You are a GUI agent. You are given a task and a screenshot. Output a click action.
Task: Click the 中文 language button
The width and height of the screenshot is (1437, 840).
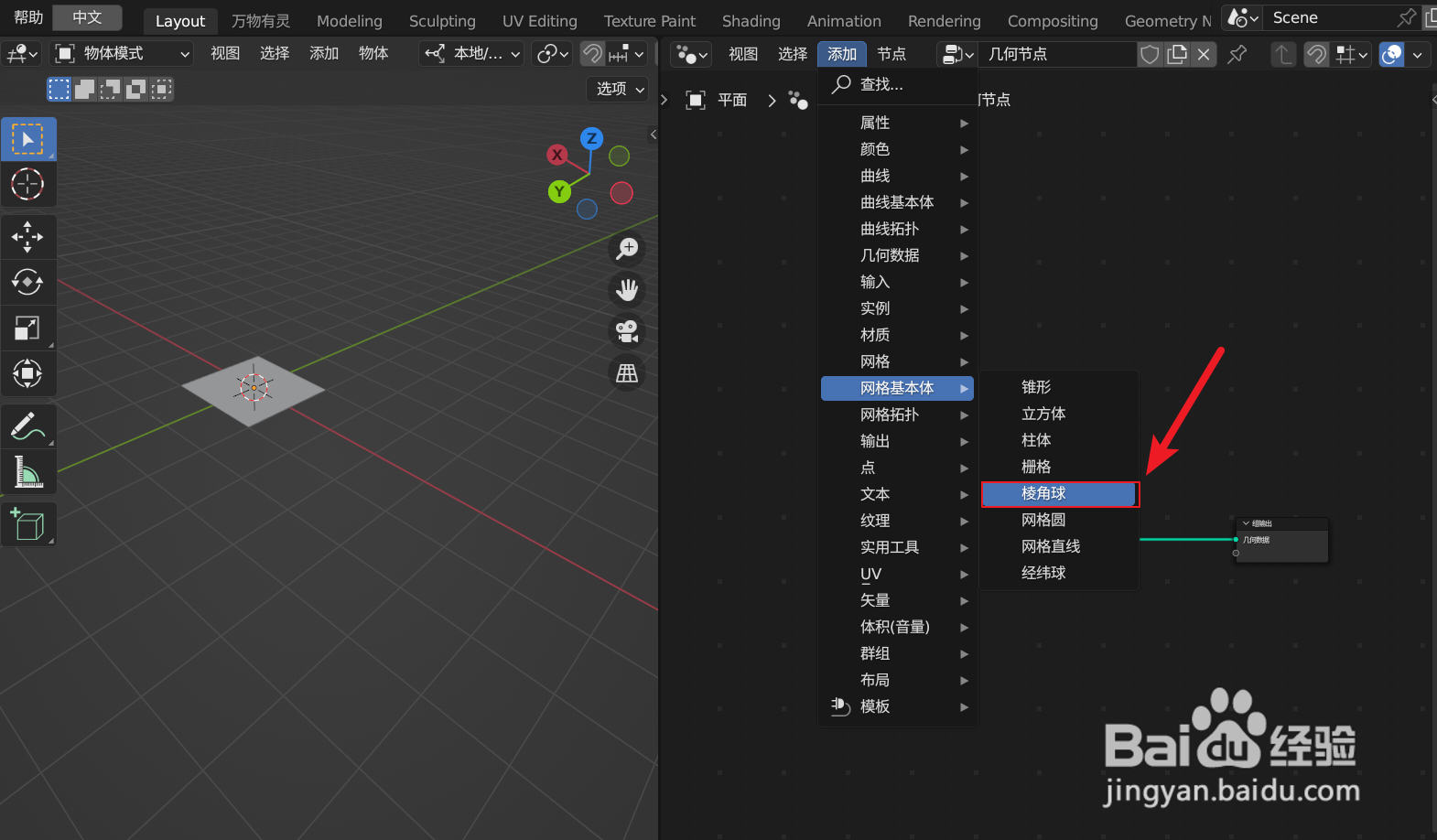(88, 17)
